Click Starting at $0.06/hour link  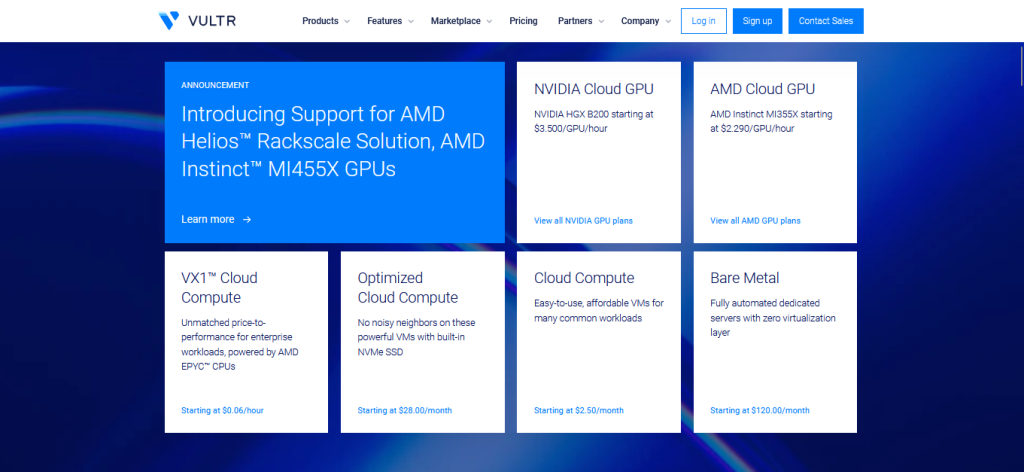[x=222, y=411]
